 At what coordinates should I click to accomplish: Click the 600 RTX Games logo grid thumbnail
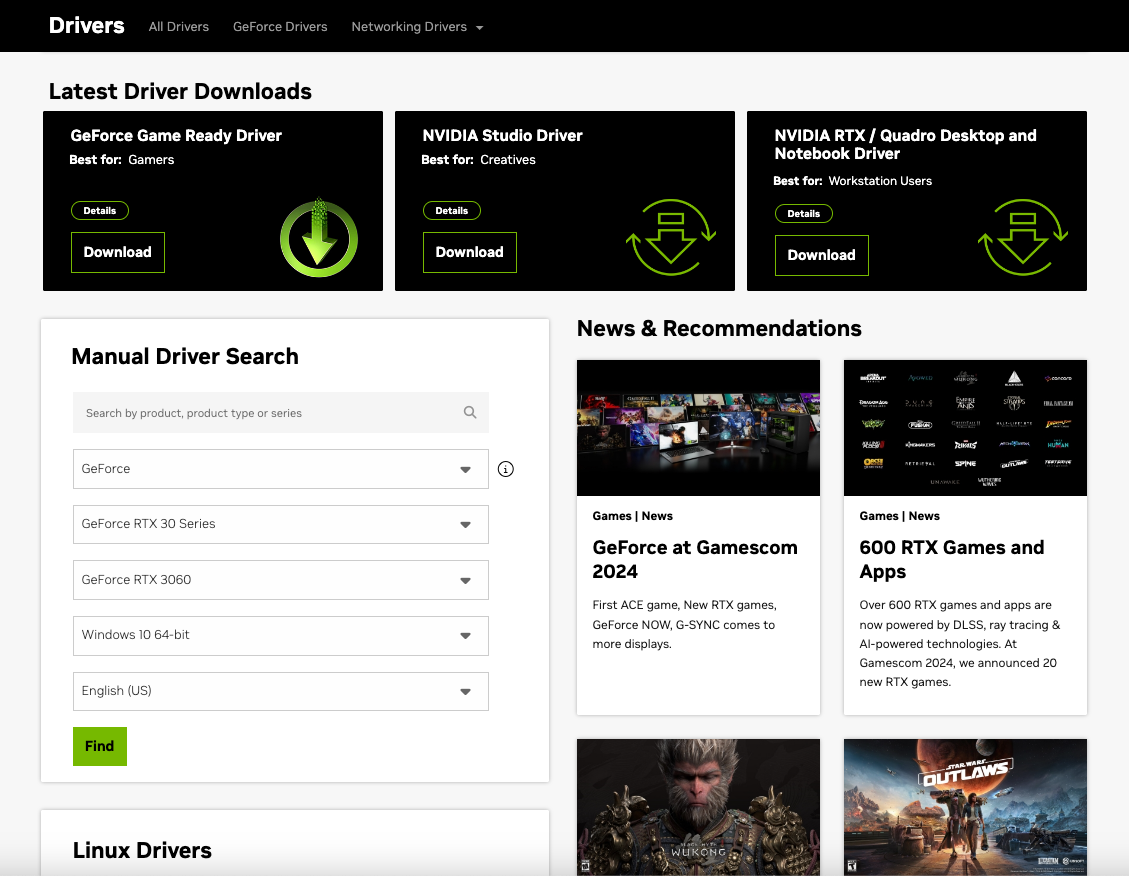pos(965,428)
